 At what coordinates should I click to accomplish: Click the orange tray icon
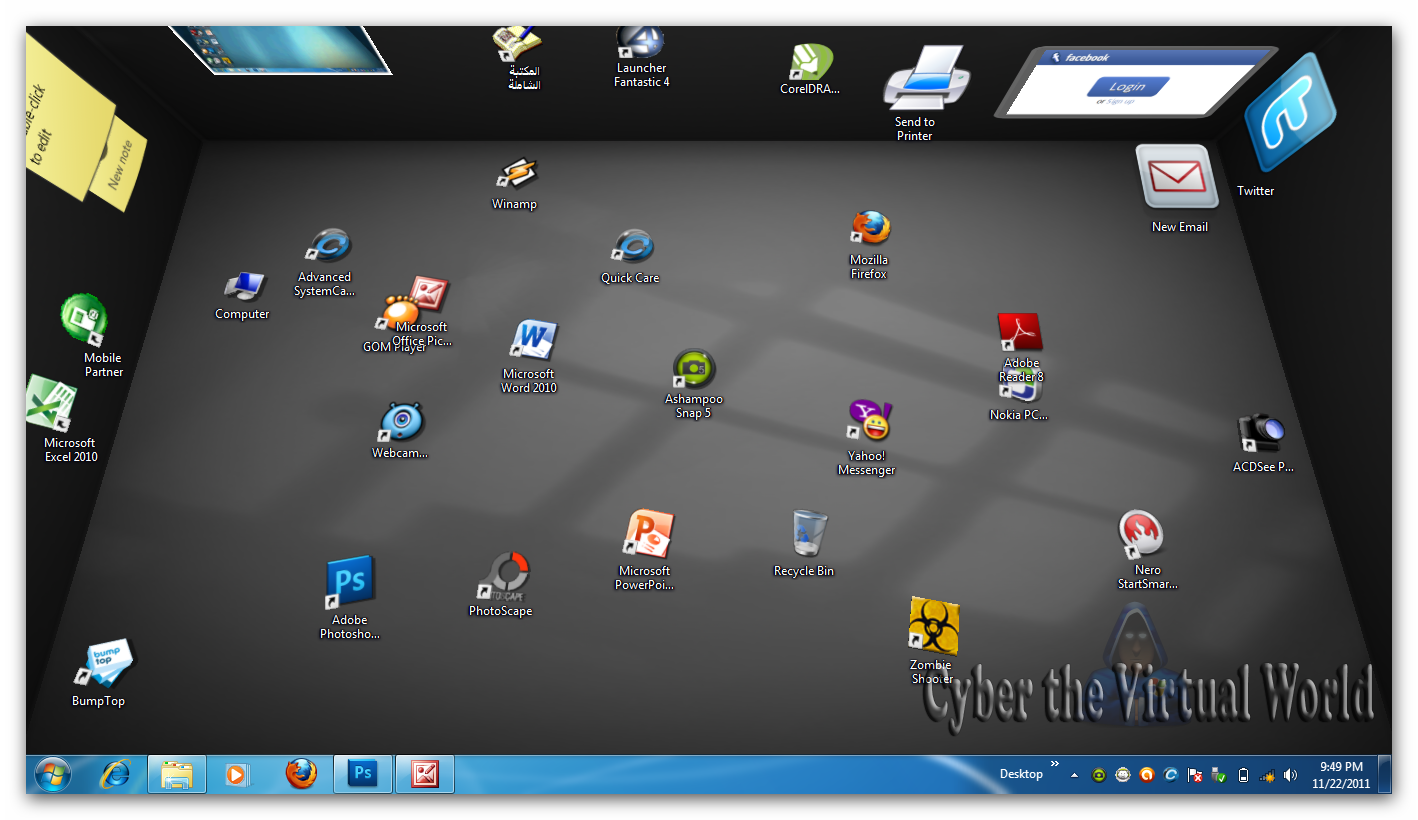pos(1147,775)
